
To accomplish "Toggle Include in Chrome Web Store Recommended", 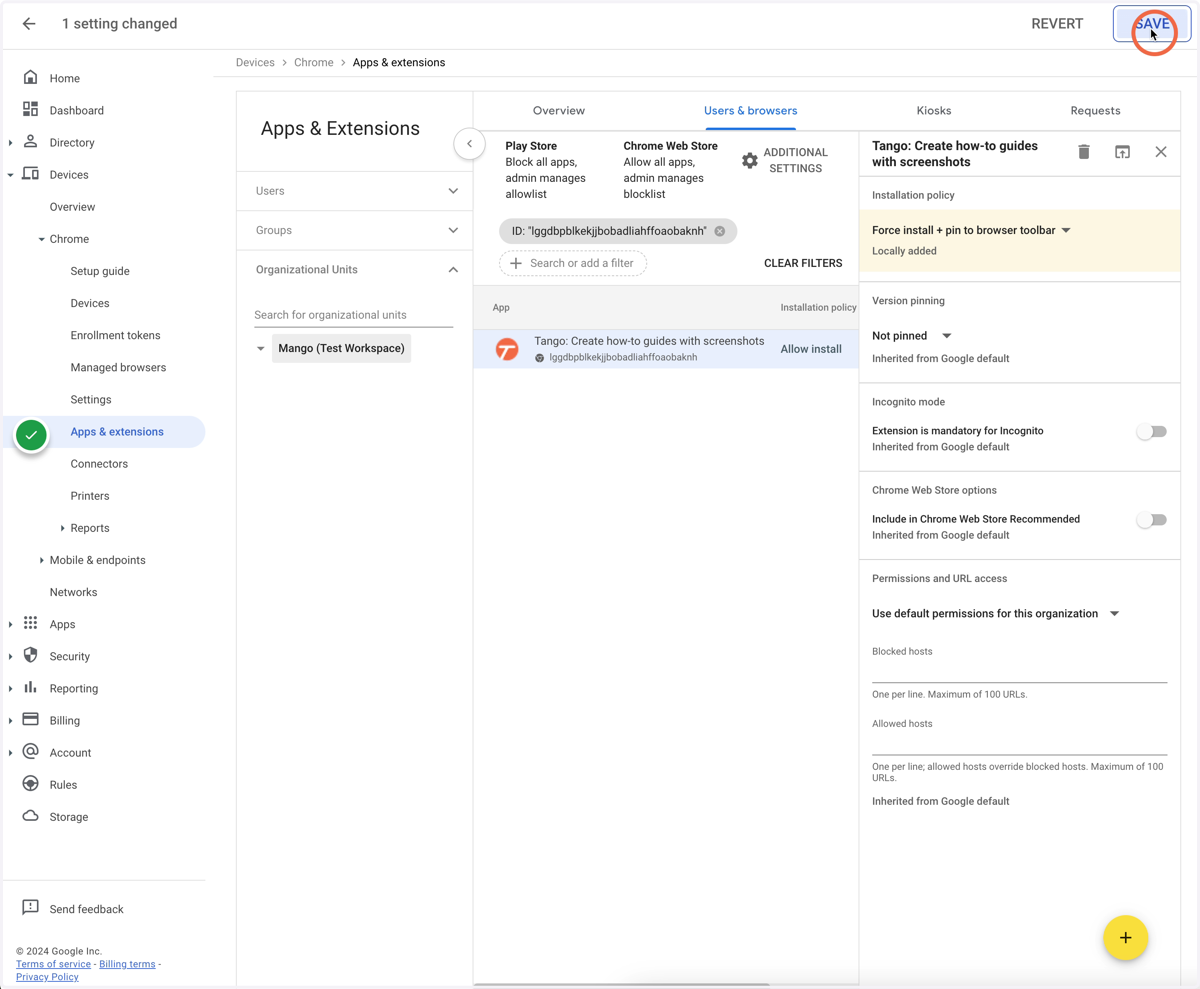I will click(1151, 520).
